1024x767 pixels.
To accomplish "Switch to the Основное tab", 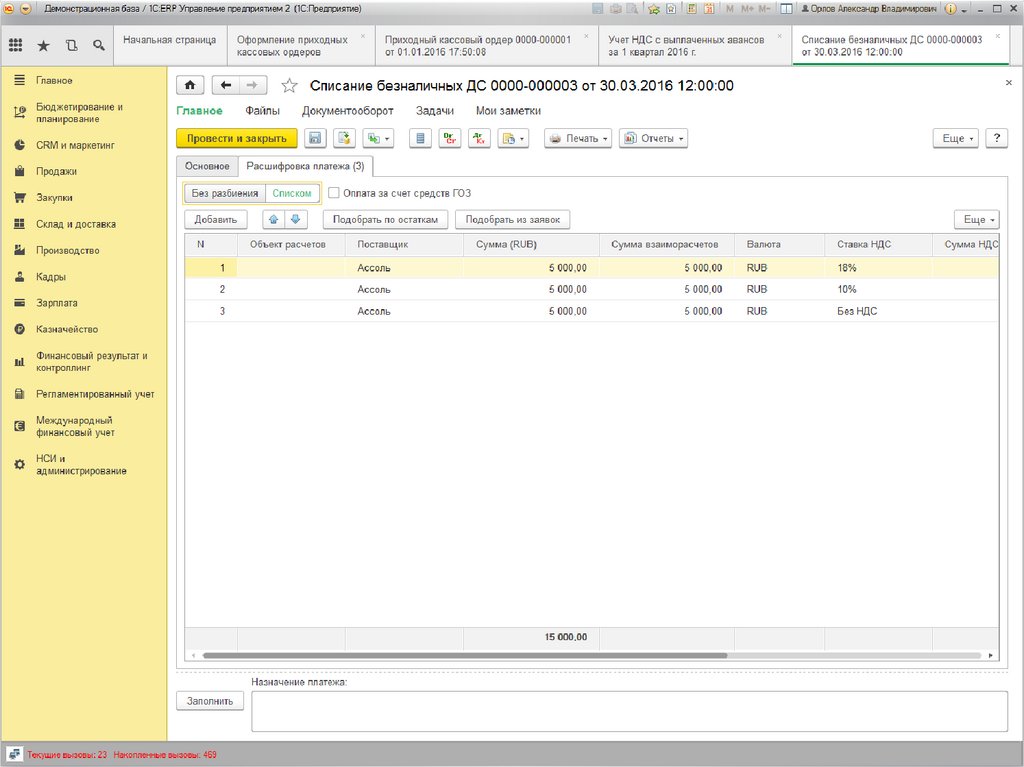I will (207, 166).
